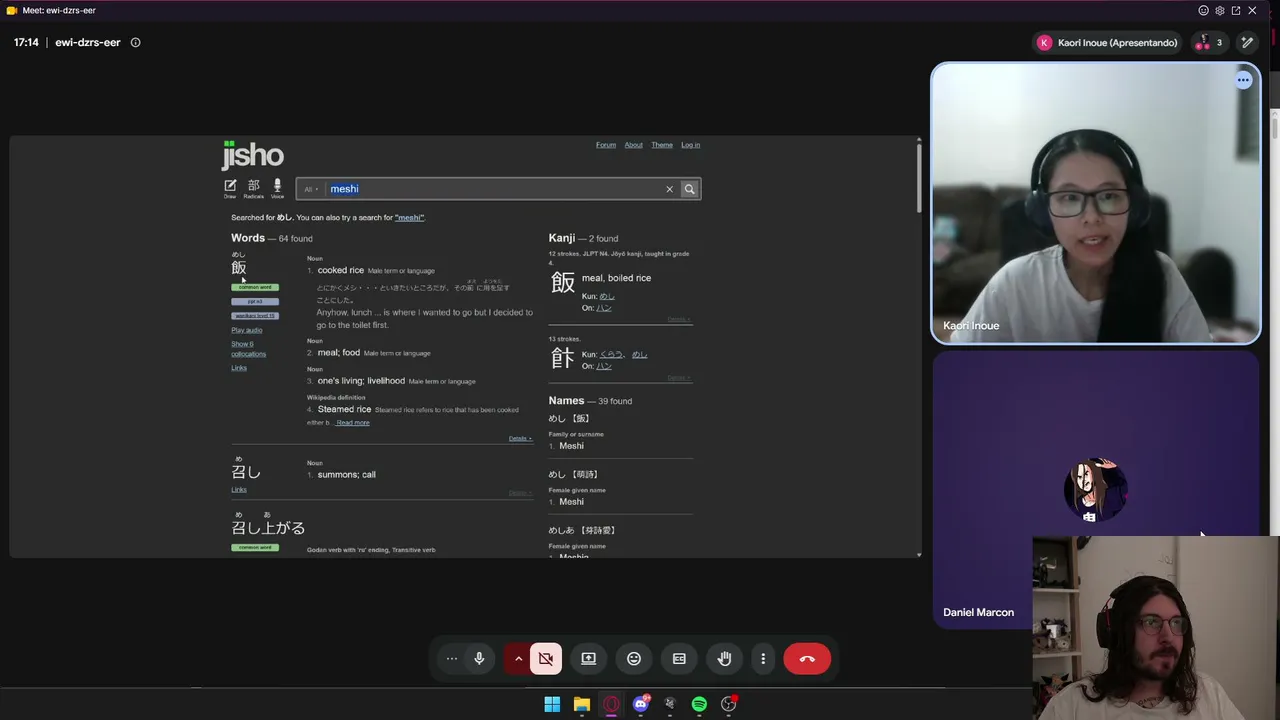Click the 'Names — 39 found' heading

pyautogui.click(x=590, y=401)
